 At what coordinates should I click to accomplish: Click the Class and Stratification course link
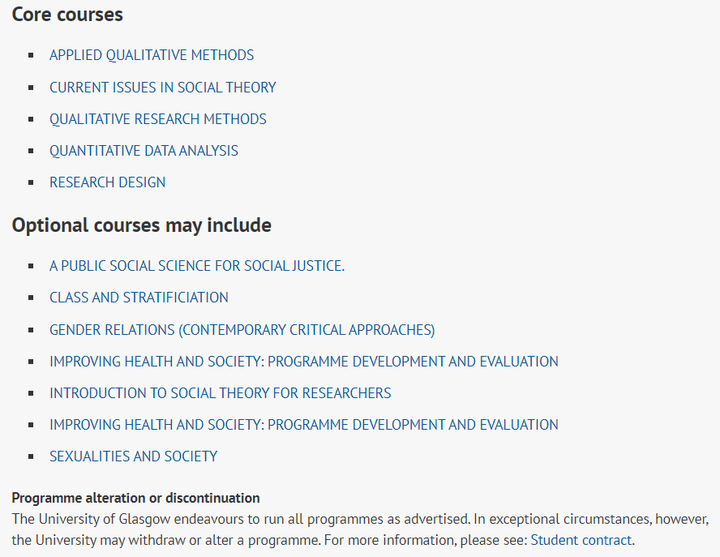(x=139, y=298)
